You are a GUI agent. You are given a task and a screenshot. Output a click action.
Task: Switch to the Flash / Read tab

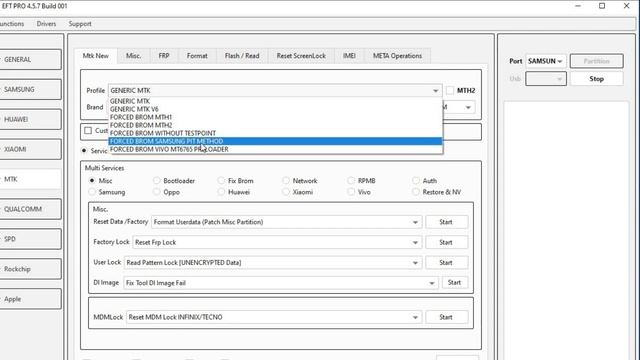pos(242,56)
